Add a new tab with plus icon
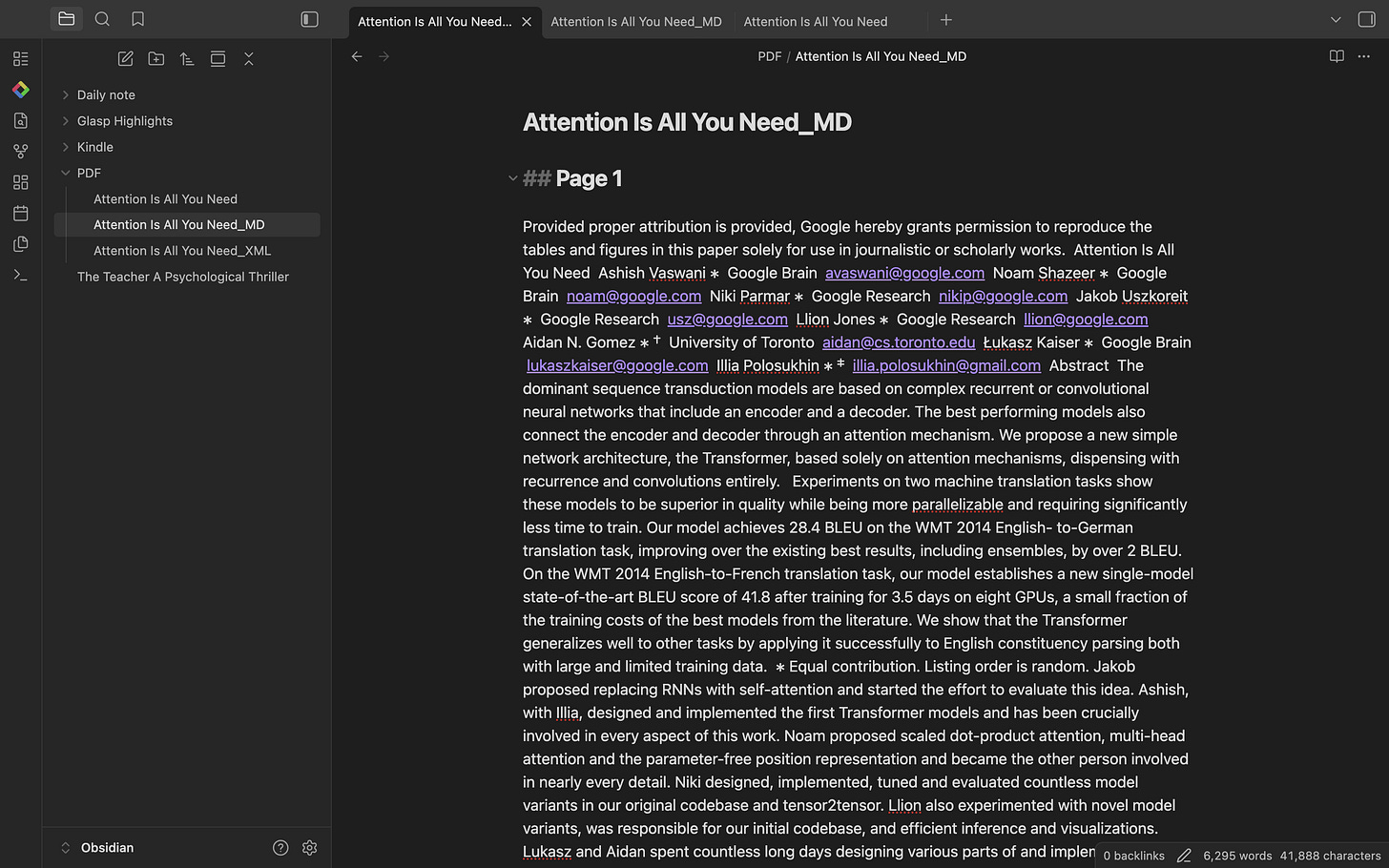1389x868 pixels. (946, 20)
